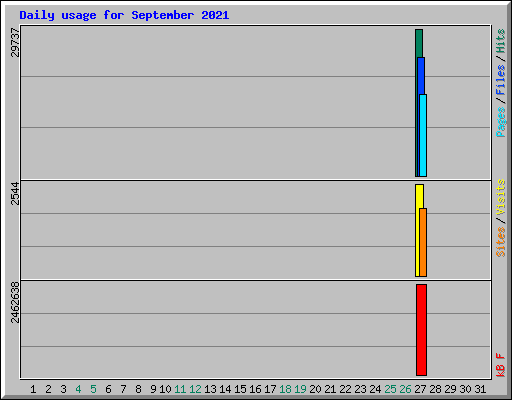This screenshot has width=512, height=400.
Task: Click the y-axis value 29737
Action: tap(15, 42)
